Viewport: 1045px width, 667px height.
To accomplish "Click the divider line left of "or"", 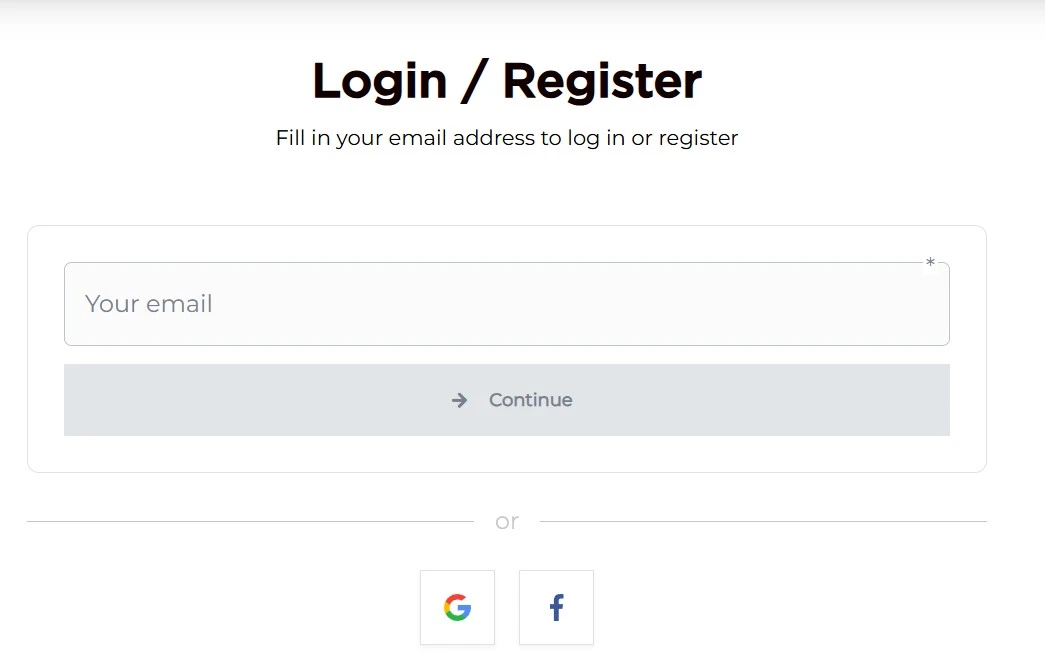I will [x=250, y=521].
